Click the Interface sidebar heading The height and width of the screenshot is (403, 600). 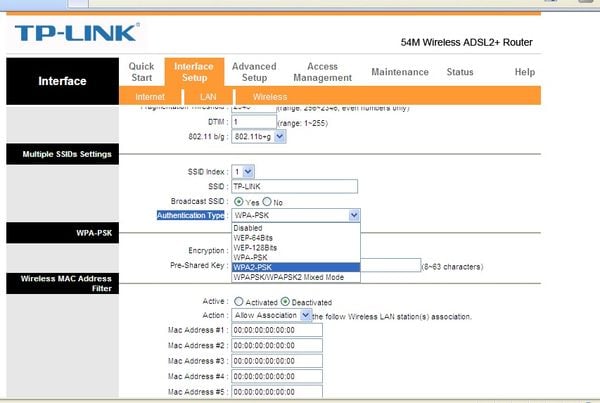(62, 81)
